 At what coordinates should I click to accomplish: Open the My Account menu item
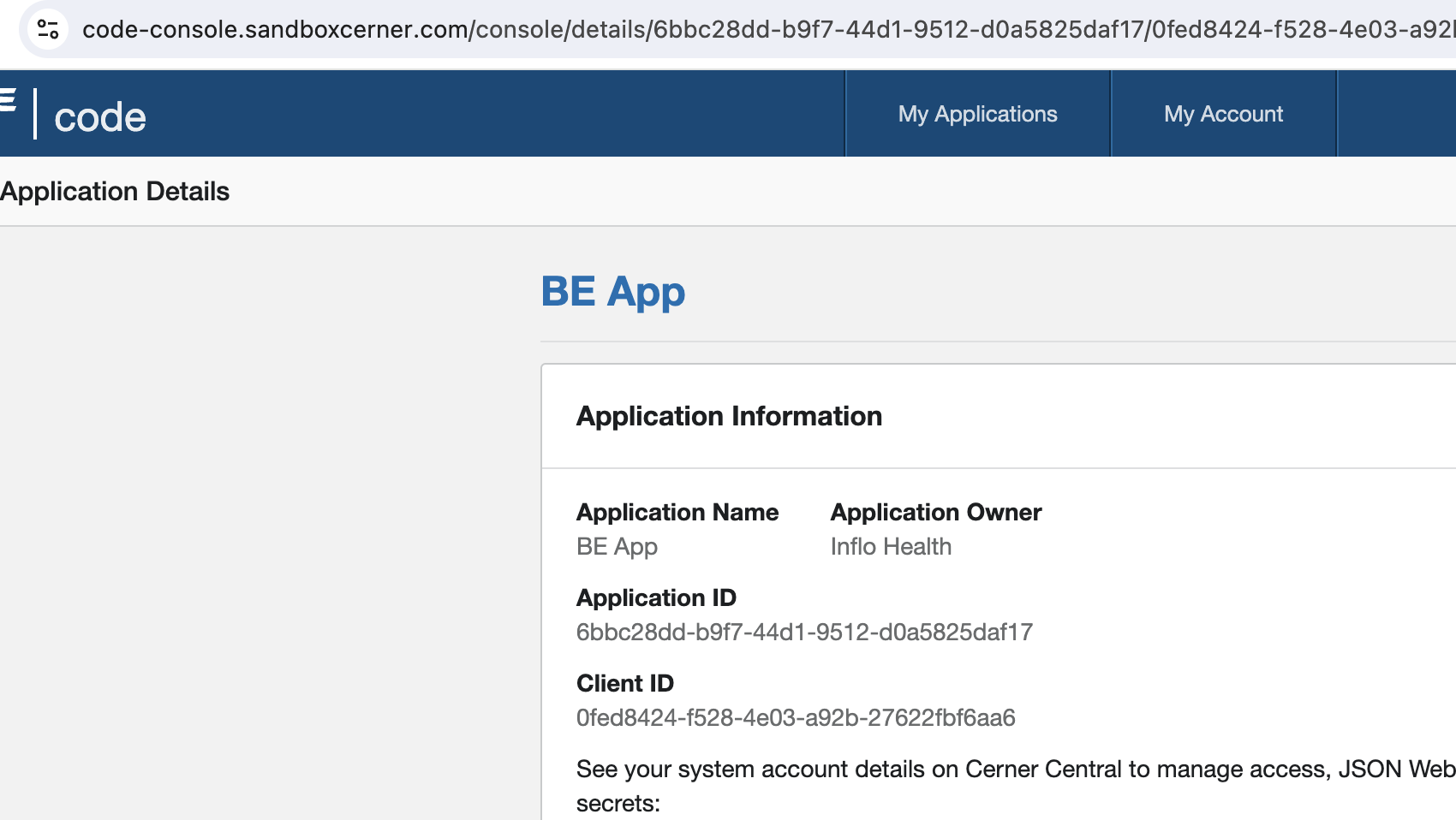[x=1223, y=114]
